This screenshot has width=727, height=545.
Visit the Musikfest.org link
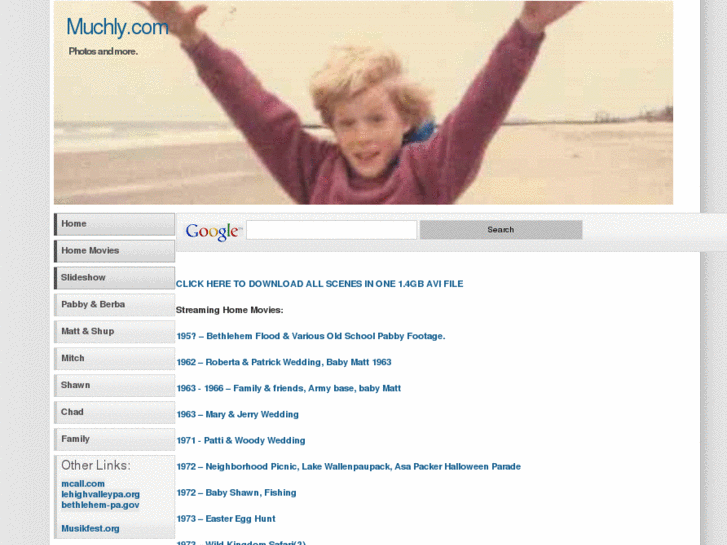click(x=90, y=529)
